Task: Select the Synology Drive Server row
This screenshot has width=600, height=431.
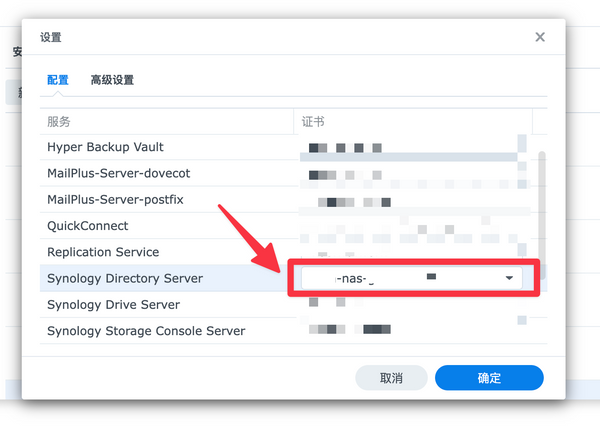Action: coord(113,304)
